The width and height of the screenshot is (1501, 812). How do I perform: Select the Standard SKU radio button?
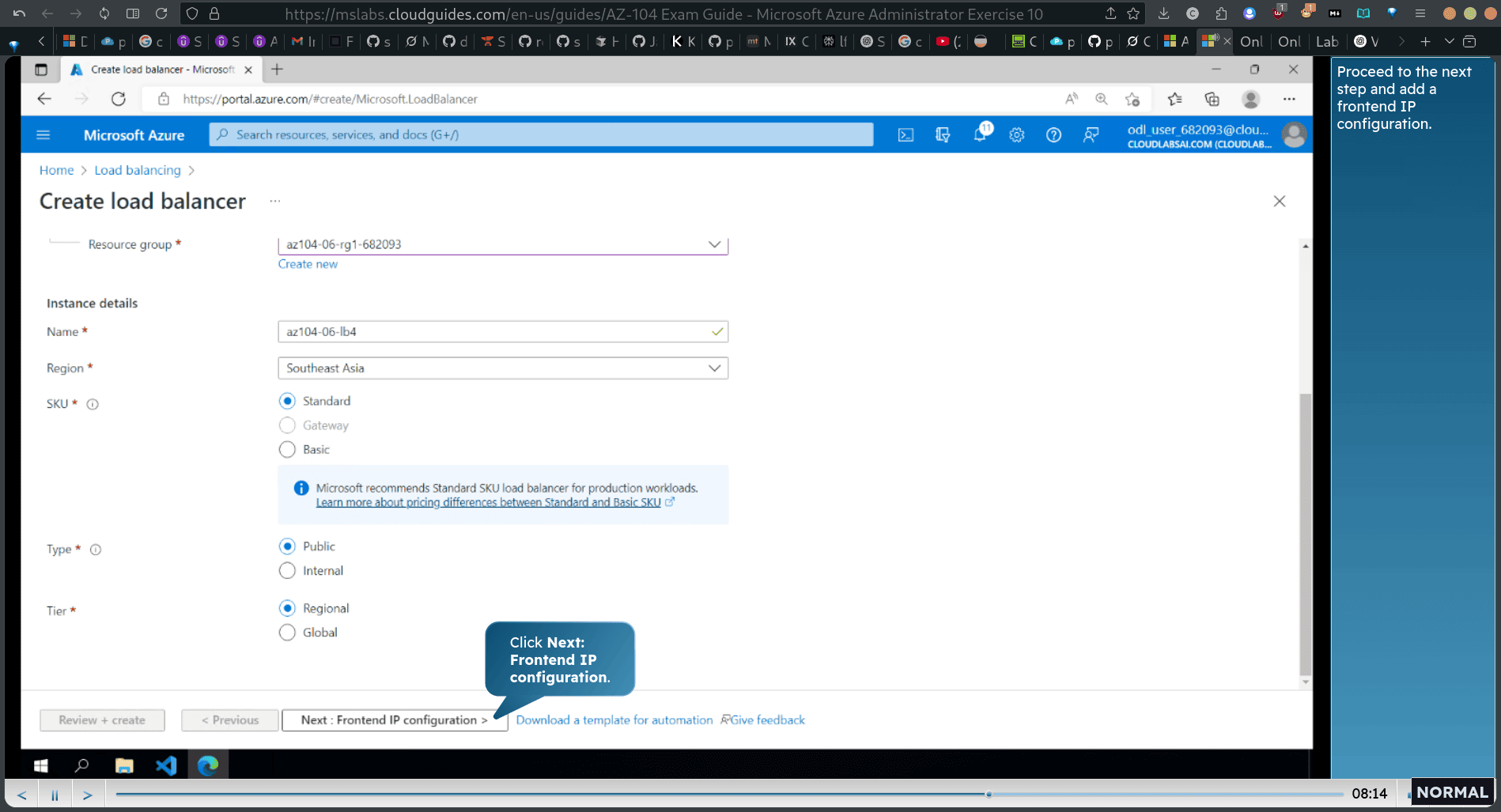[287, 401]
